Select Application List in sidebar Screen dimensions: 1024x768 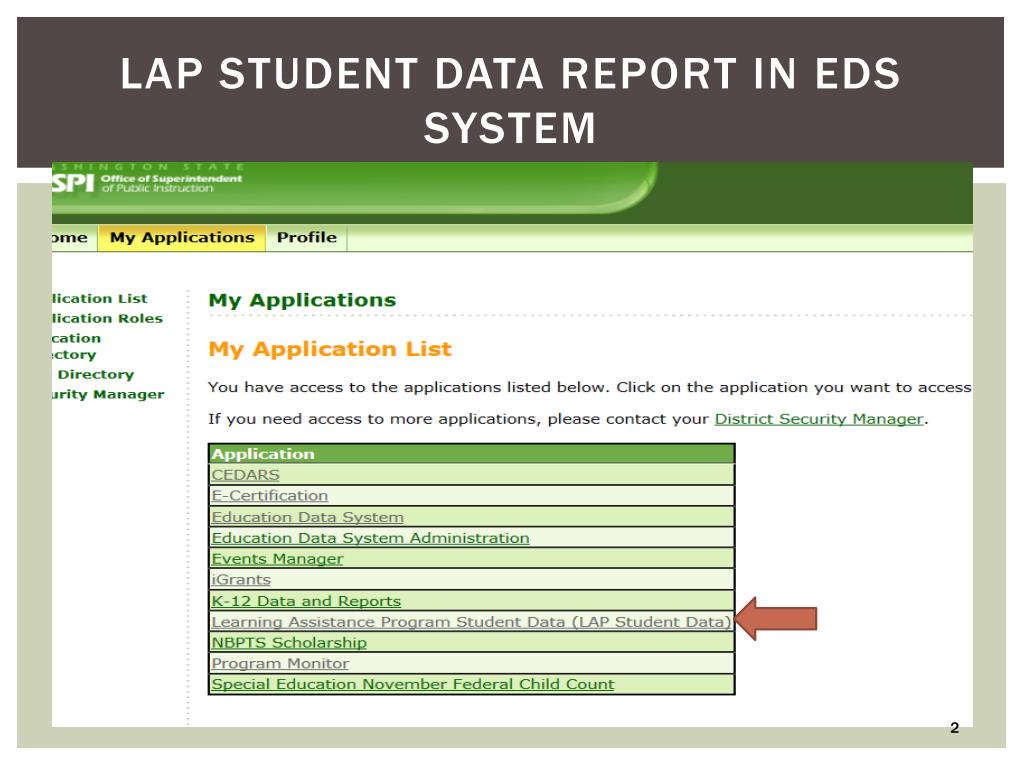pos(100,298)
